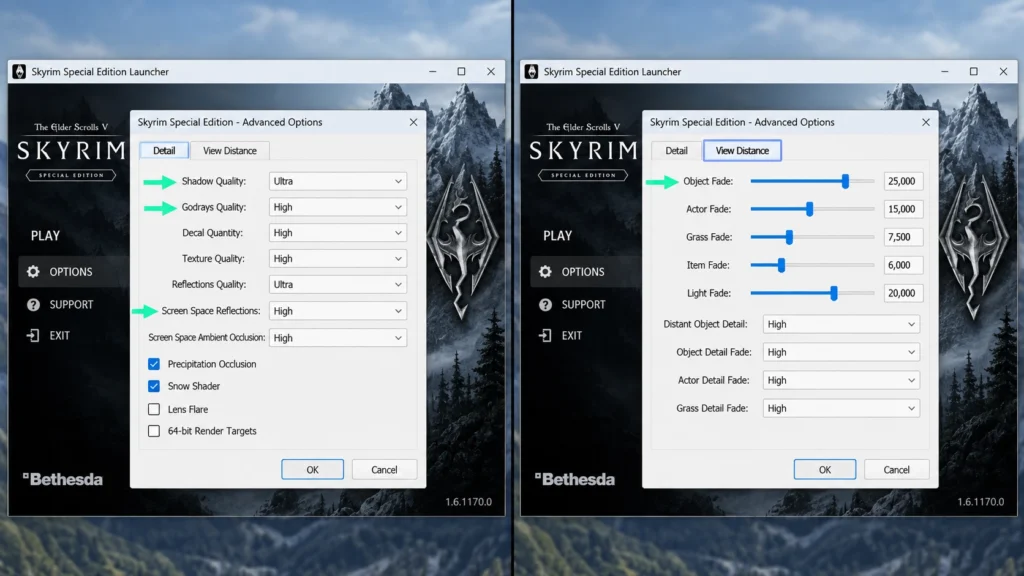The image size is (1024, 576).
Task: Open the Shadow Quality dropdown
Action: coord(338,181)
